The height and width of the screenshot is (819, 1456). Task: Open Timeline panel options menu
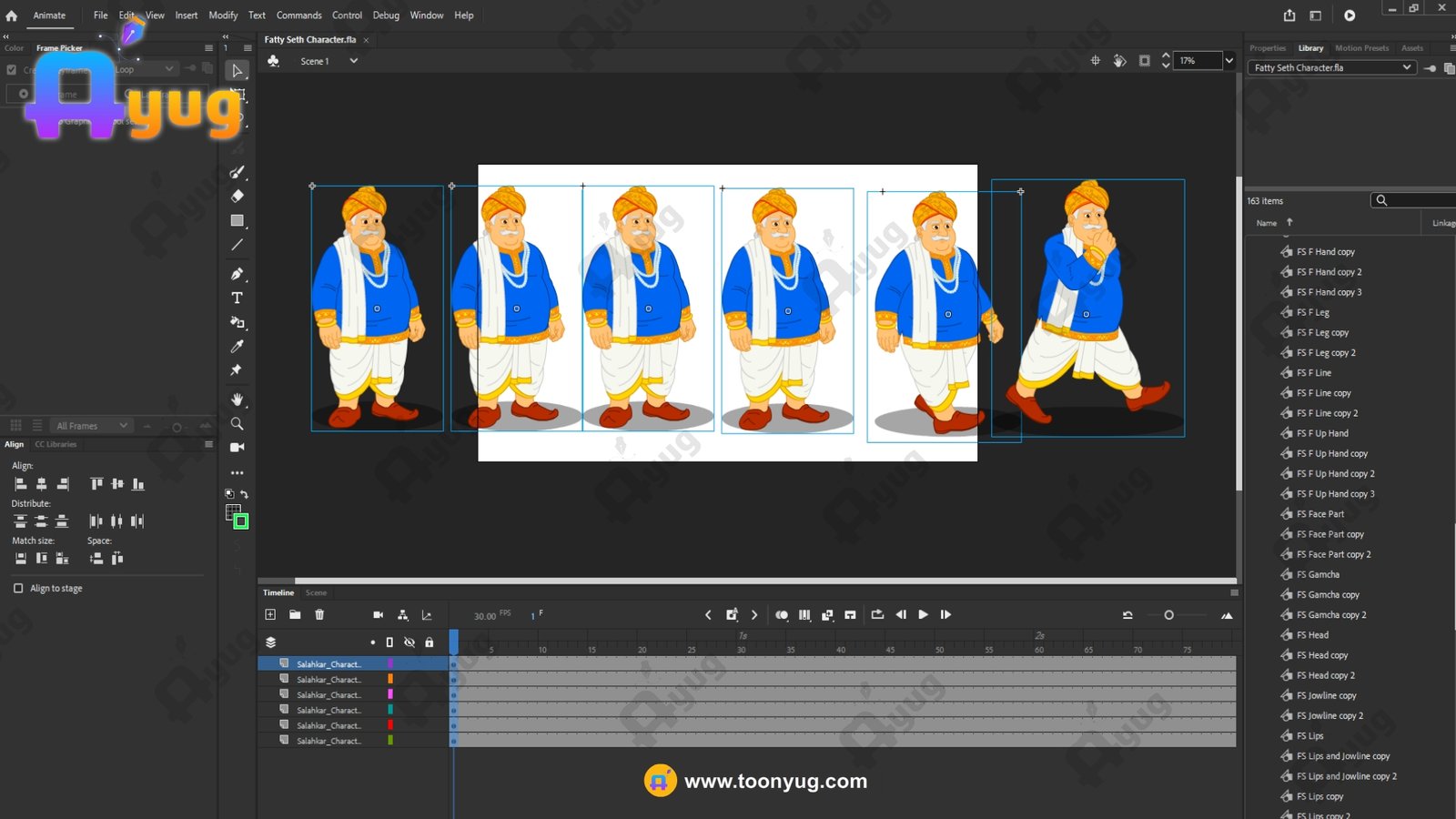tap(1234, 592)
